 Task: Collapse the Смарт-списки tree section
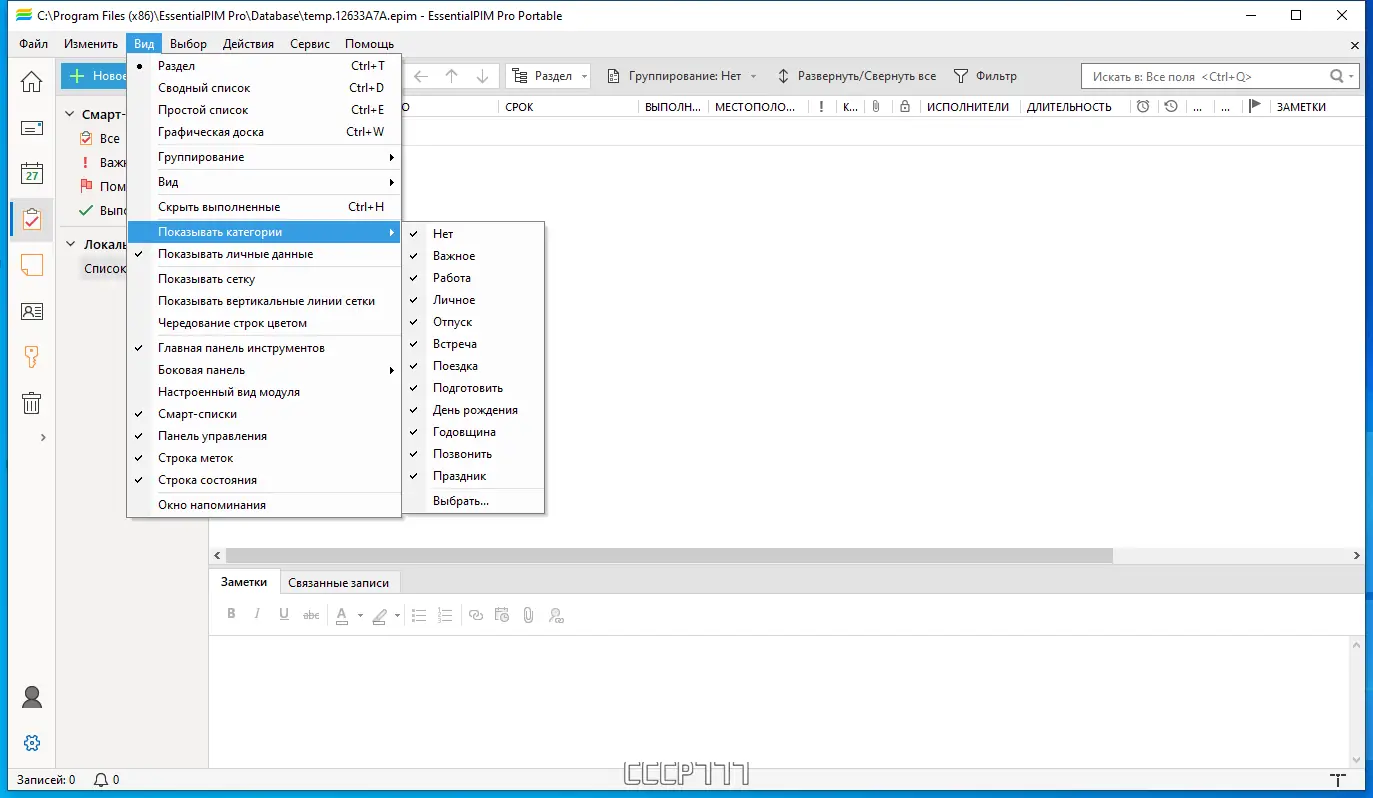click(71, 115)
